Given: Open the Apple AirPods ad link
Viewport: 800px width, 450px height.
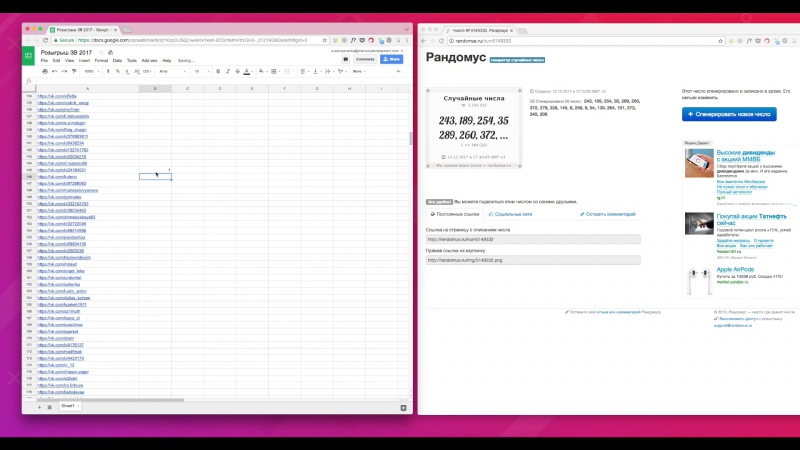Looking at the screenshot, I should coord(735,269).
